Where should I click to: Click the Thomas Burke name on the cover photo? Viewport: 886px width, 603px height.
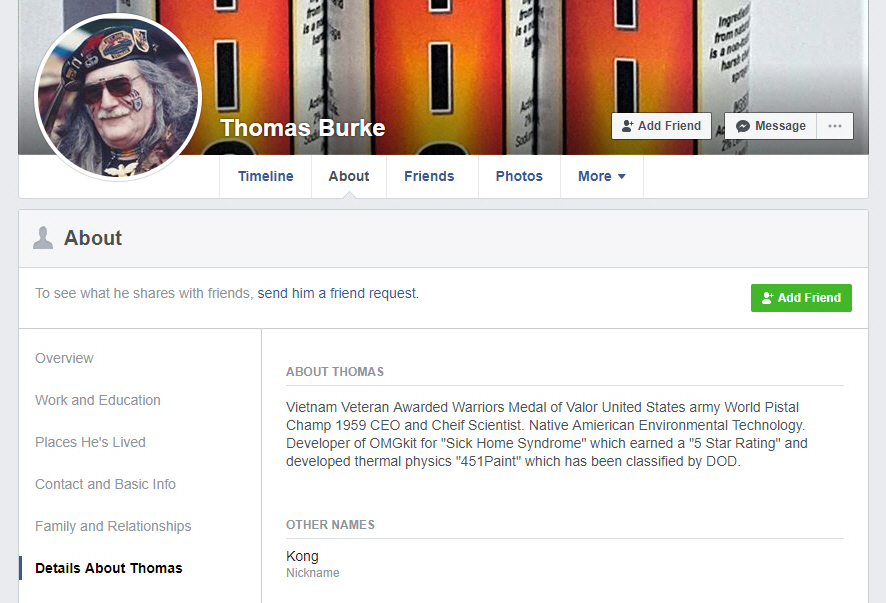click(302, 128)
